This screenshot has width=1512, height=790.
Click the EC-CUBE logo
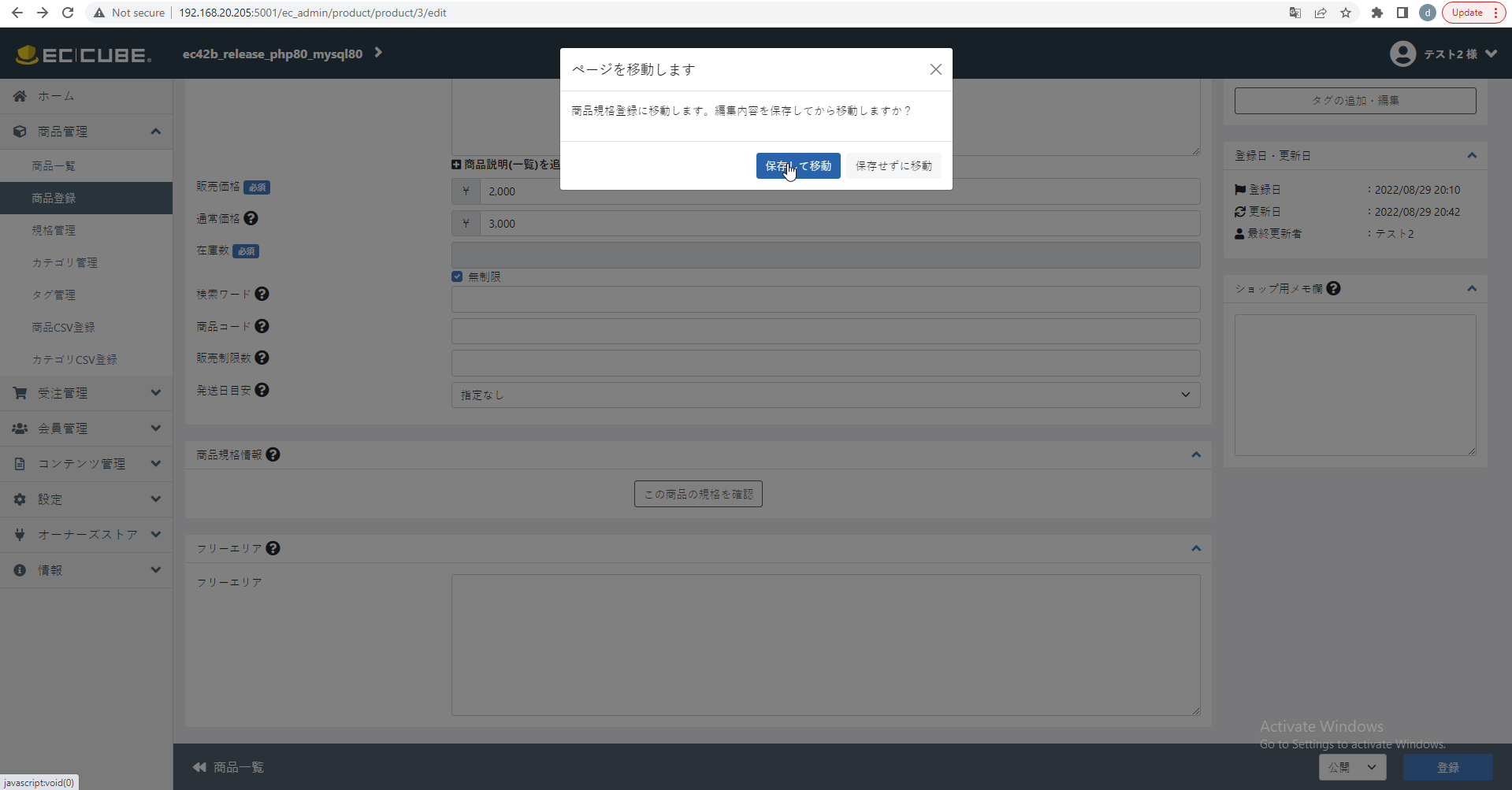click(x=83, y=54)
